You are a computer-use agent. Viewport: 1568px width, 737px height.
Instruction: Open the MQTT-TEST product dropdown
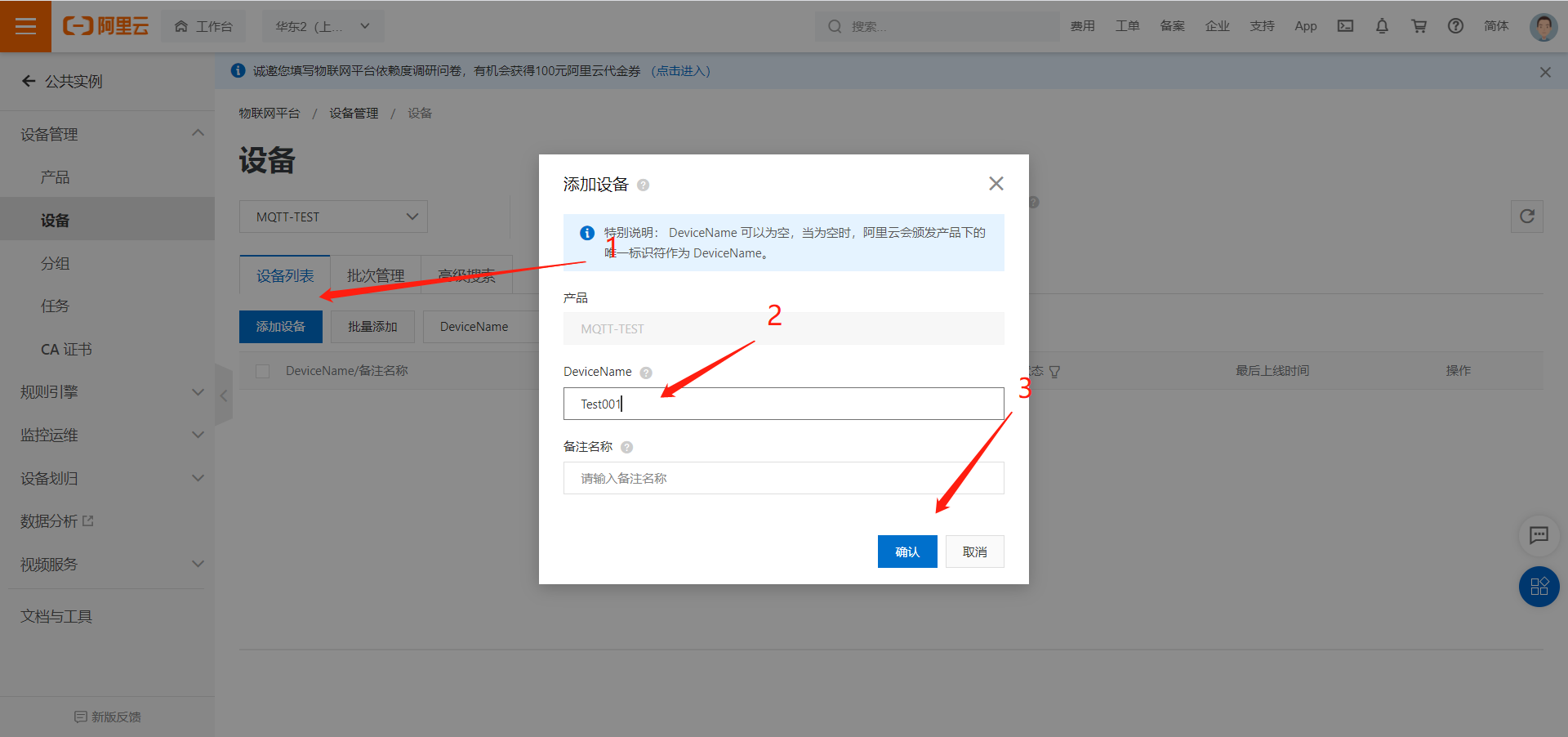[x=332, y=216]
